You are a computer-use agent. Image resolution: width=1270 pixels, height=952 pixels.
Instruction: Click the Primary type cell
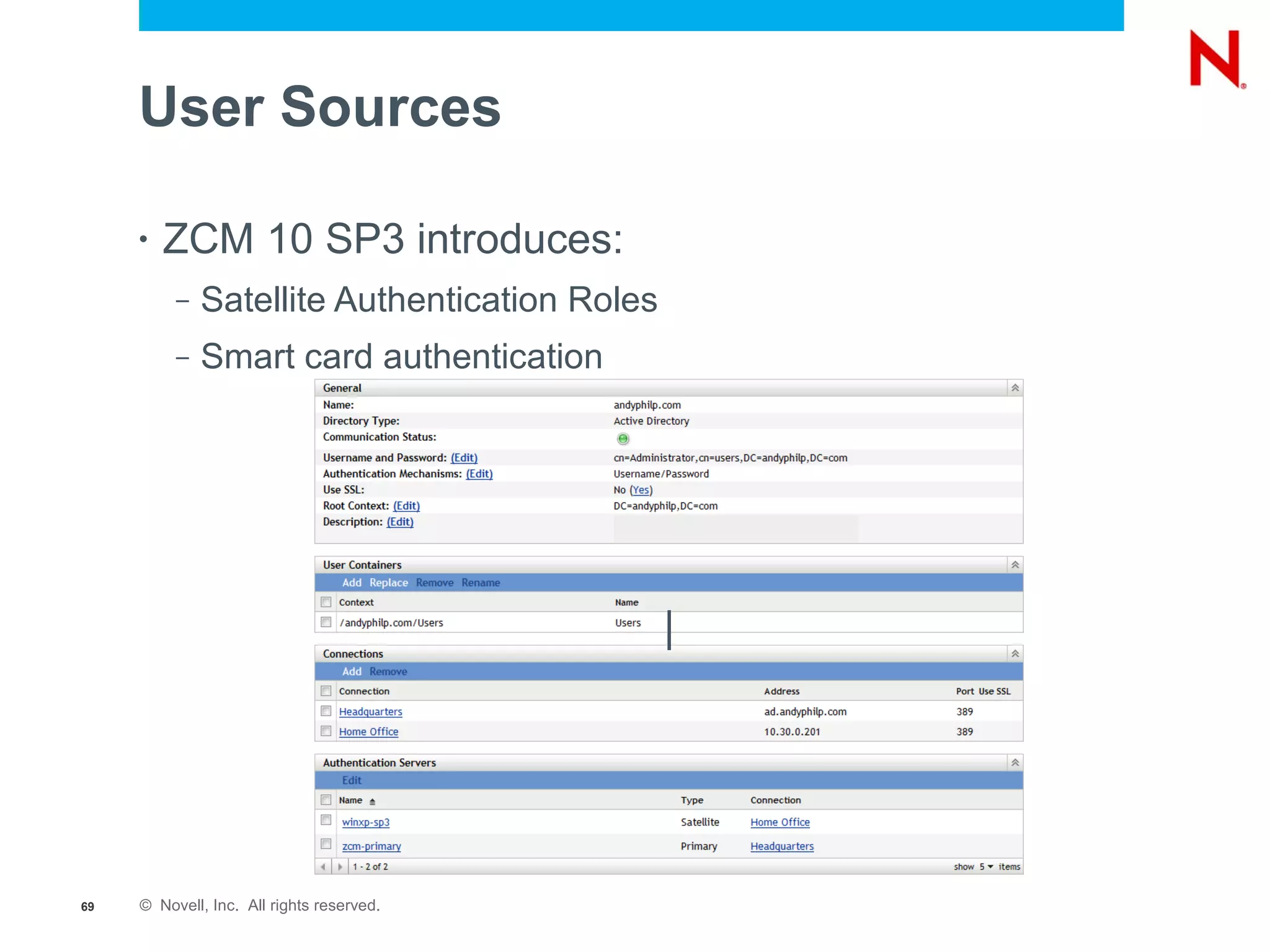(699, 846)
